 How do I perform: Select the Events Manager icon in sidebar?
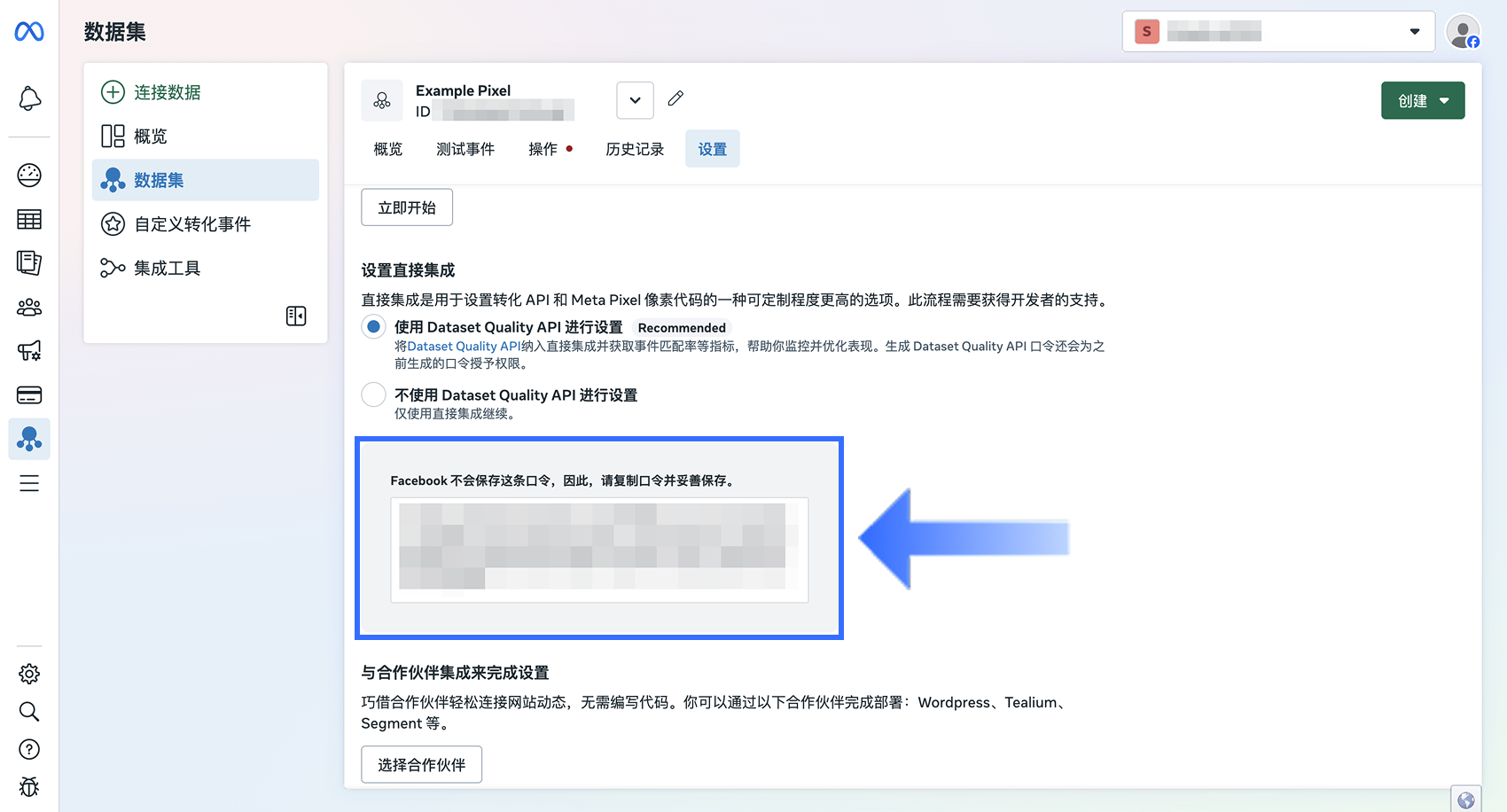point(29,439)
